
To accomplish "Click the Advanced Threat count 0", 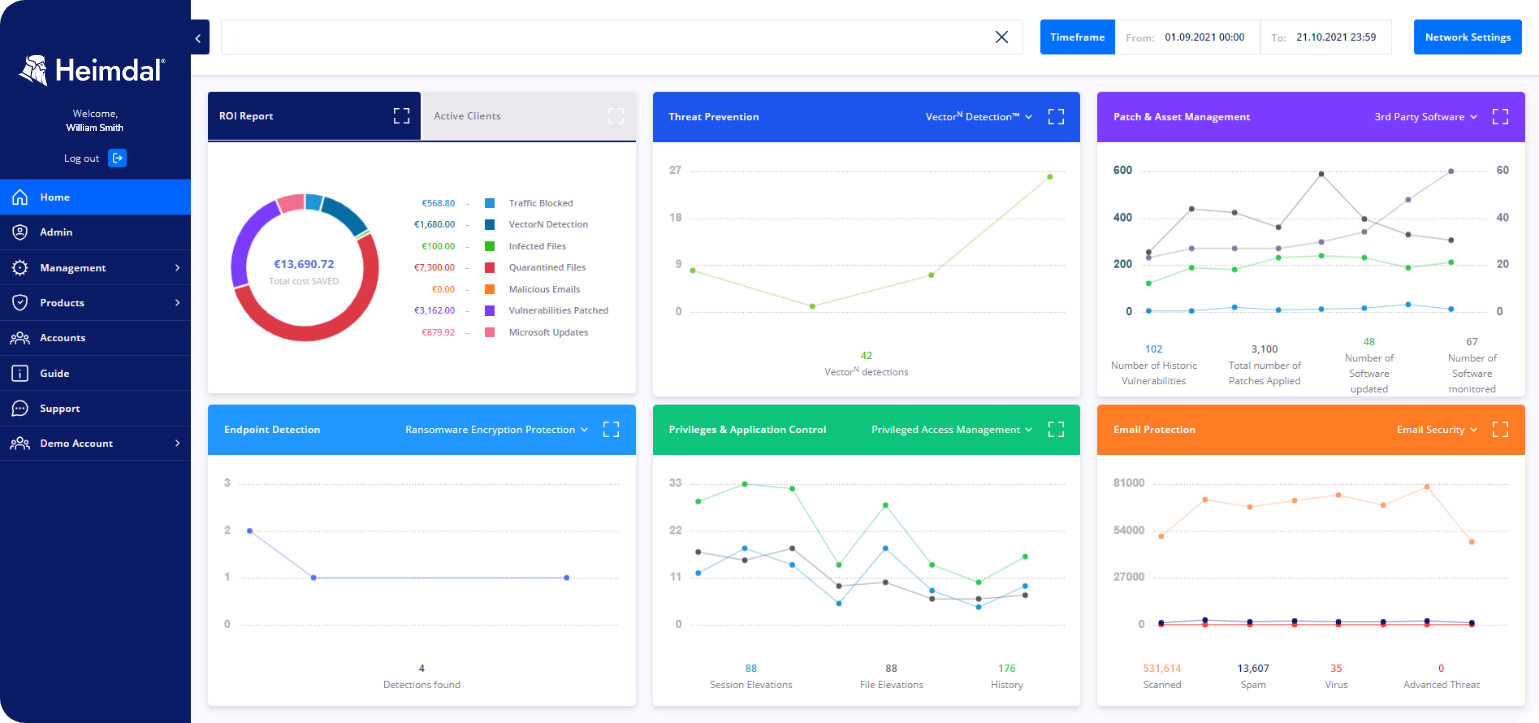I will pyautogui.click(x=1441, y=668).
